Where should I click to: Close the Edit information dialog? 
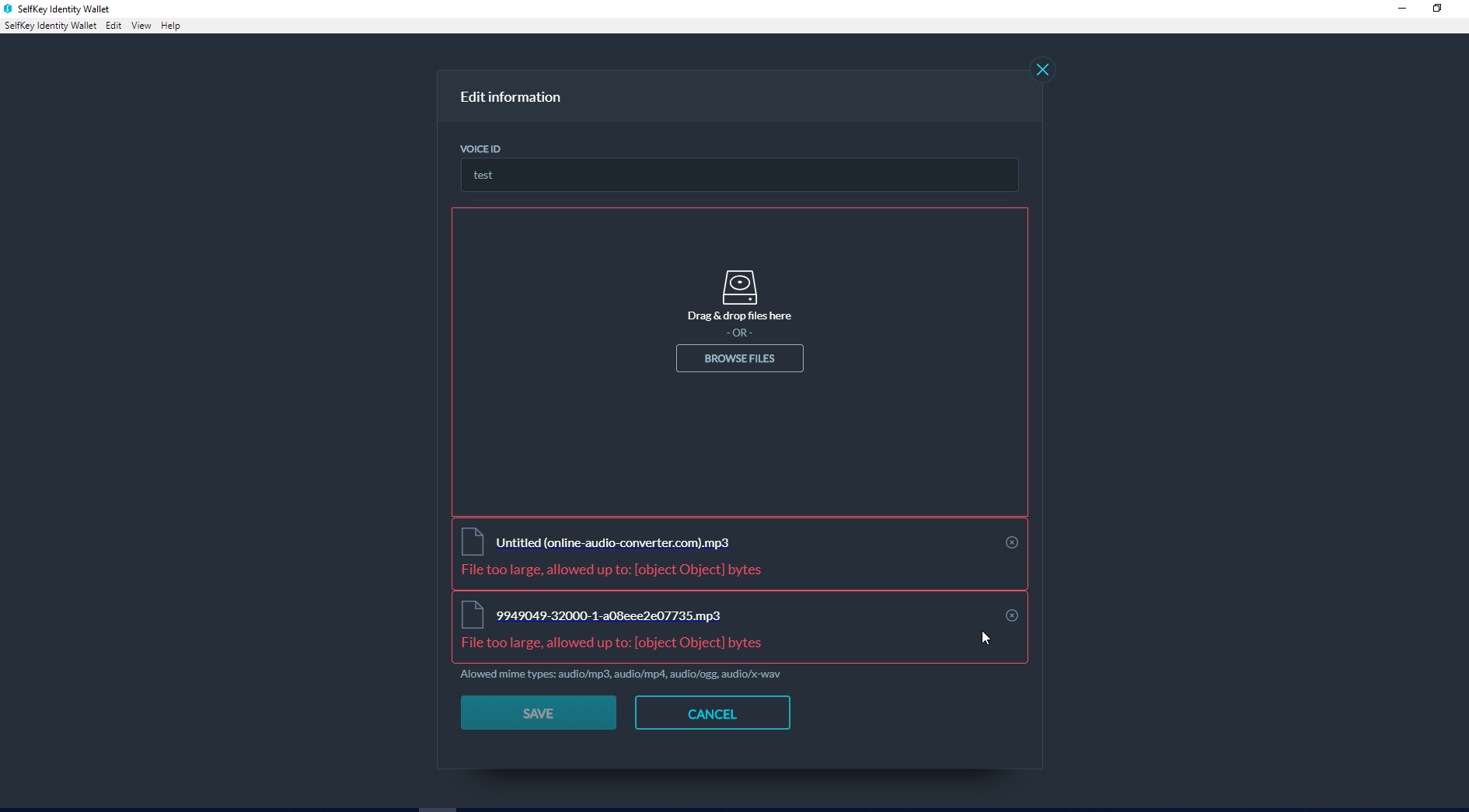tap(1042, 70)
